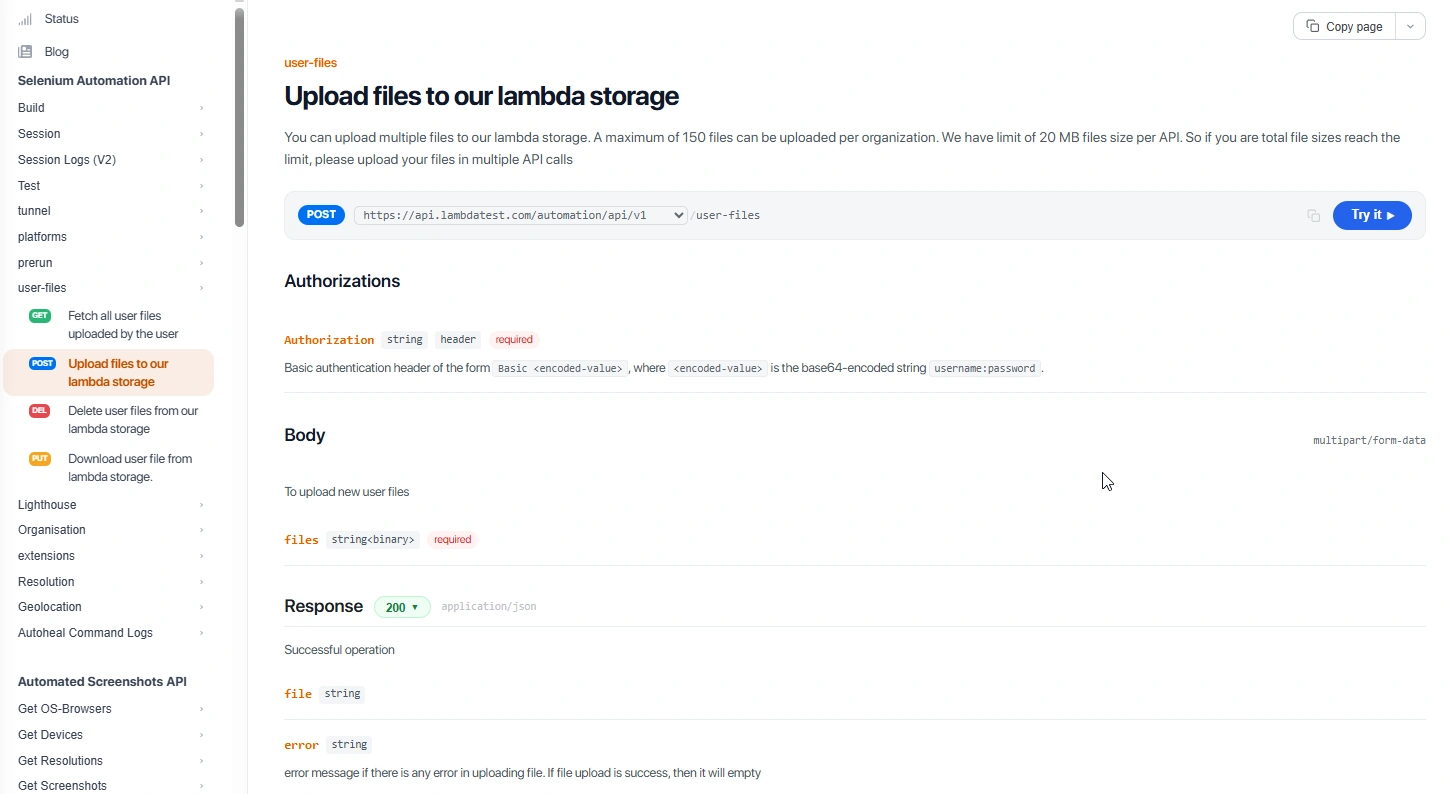Click the GET badge for Fetch all user files
The height and width of the screenshot is (794, 1447).
coord(40,316)
